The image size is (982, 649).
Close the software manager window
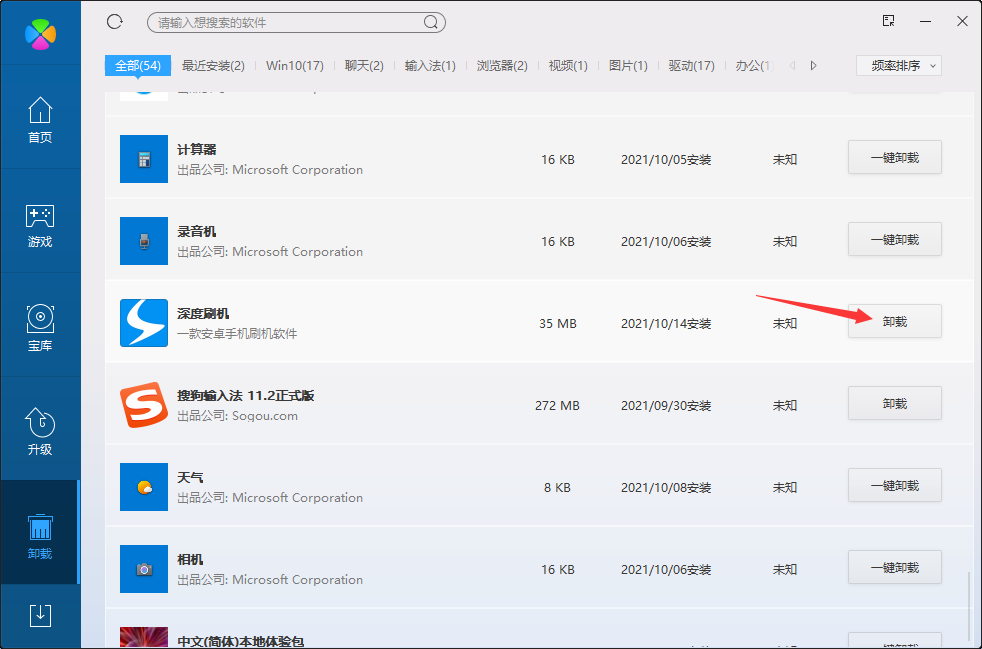click(963, 21)
